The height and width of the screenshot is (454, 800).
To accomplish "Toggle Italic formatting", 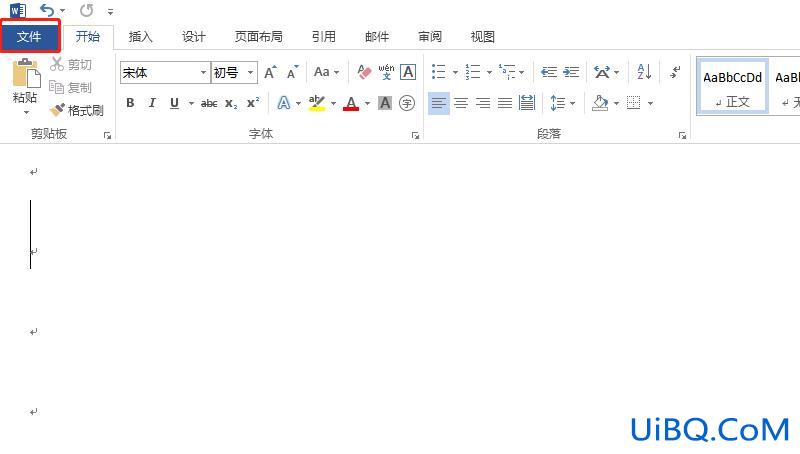I will tap(152, 103).
